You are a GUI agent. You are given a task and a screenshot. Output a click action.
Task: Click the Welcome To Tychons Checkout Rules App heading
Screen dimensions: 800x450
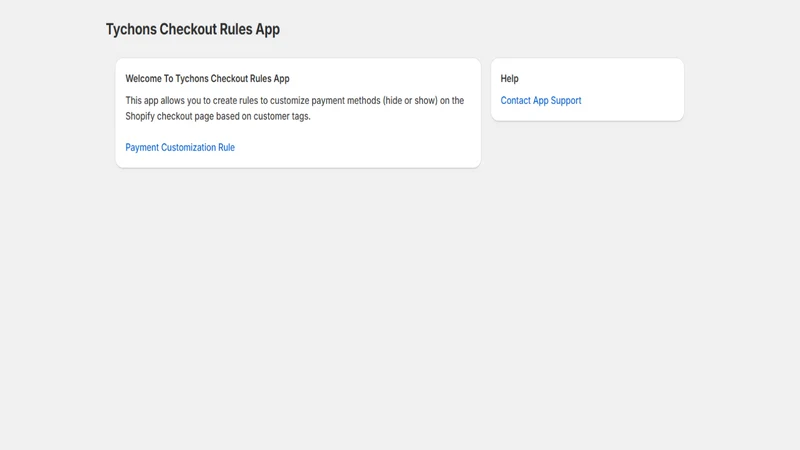pyautogui.click(x=207, y=79)
